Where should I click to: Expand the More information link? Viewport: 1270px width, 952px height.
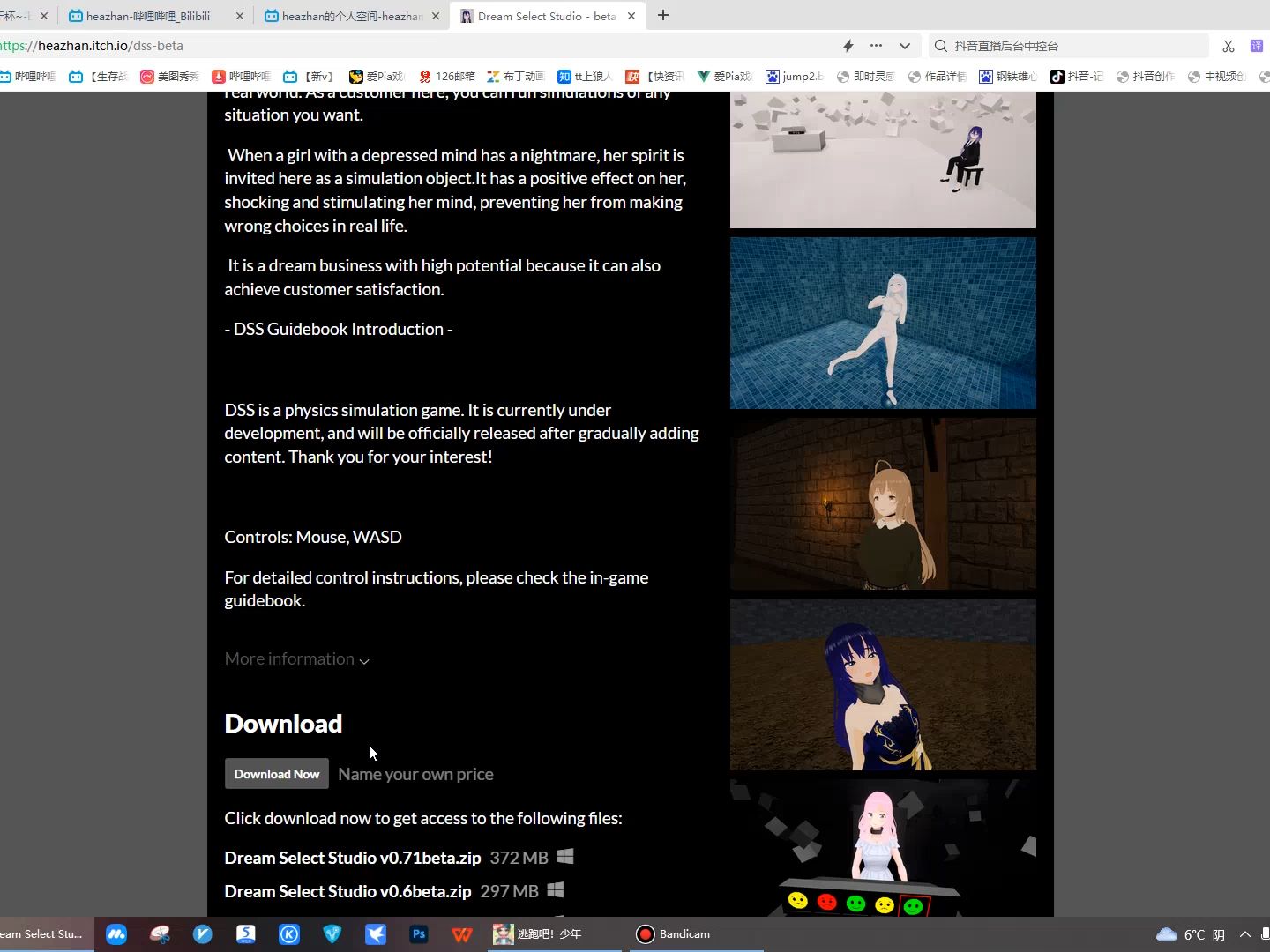[296, 659]
